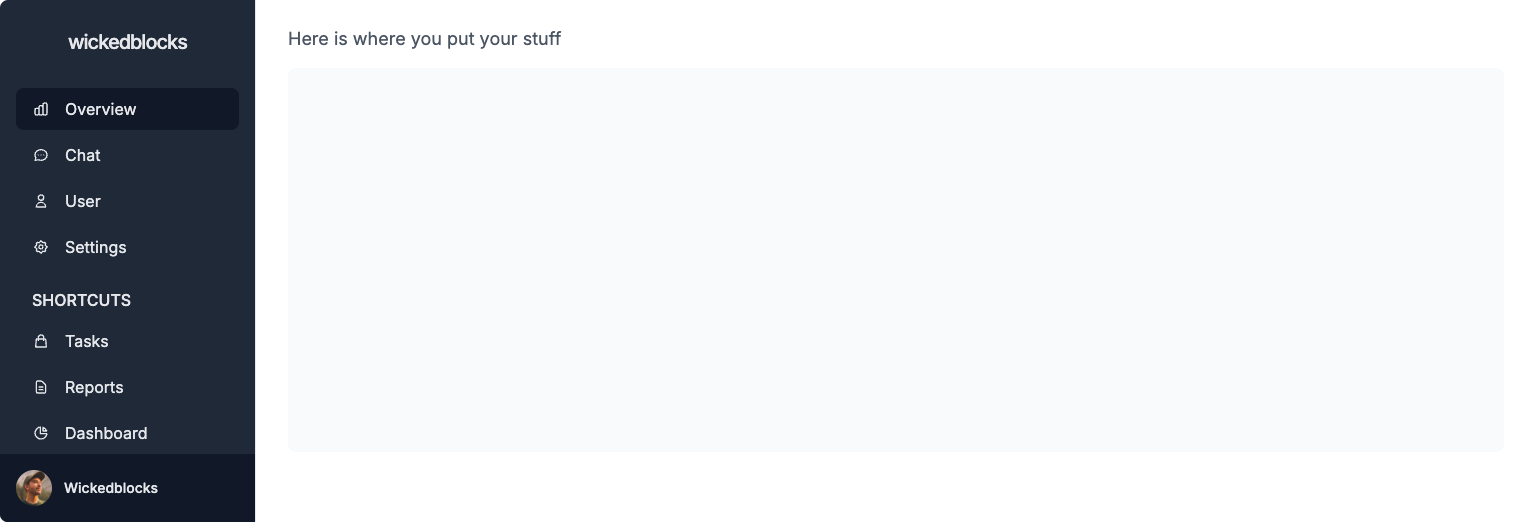Click the Wickedblocks profile name in footer

pyautogui.click(x=111, y=488)
